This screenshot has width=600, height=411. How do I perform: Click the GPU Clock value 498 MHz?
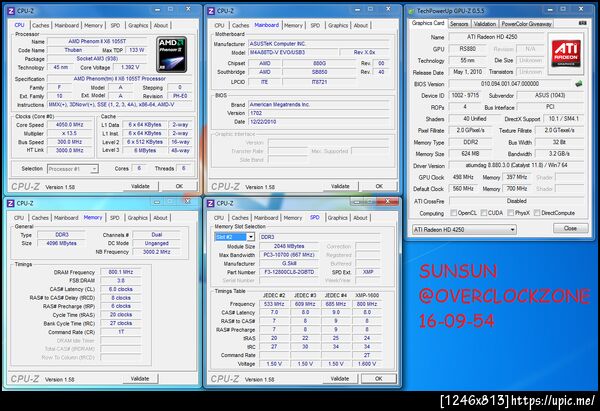click(463, 177)
